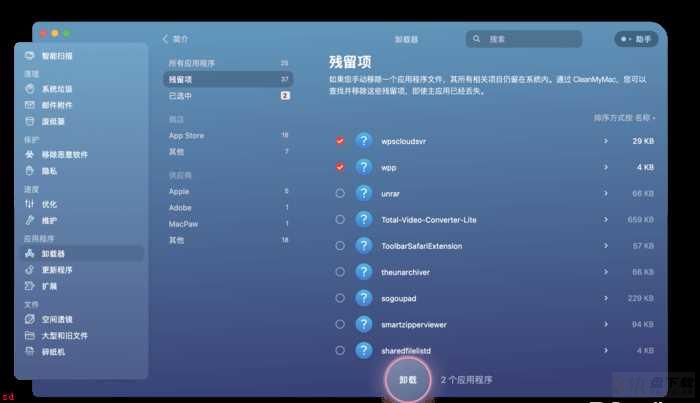The height and width of the screenshot is (403, 700).
Task: Filter by Apple vendor
Action: pyautogui.click(x=228, y=191)
